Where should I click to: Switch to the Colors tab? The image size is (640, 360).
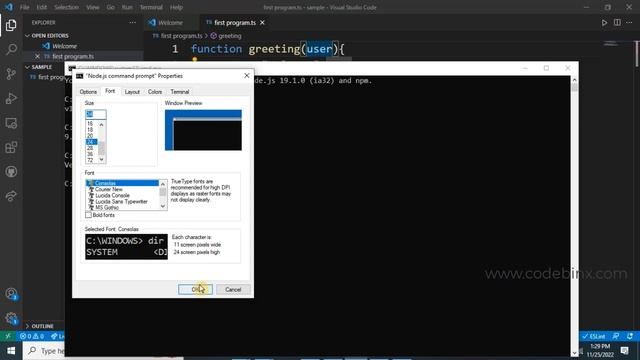[x=155, y=92]
